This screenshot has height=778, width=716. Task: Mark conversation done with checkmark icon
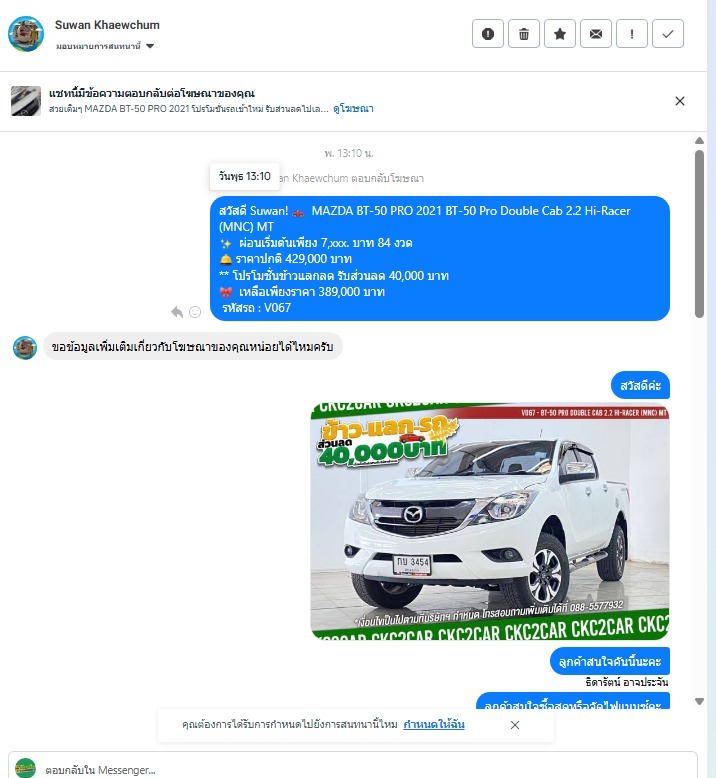click(667, 34)
